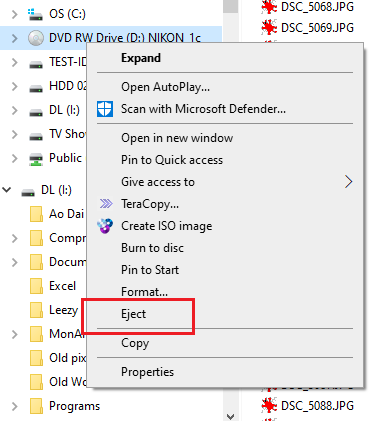Open file DSC_5069.JPG

[x=317, y=28]
